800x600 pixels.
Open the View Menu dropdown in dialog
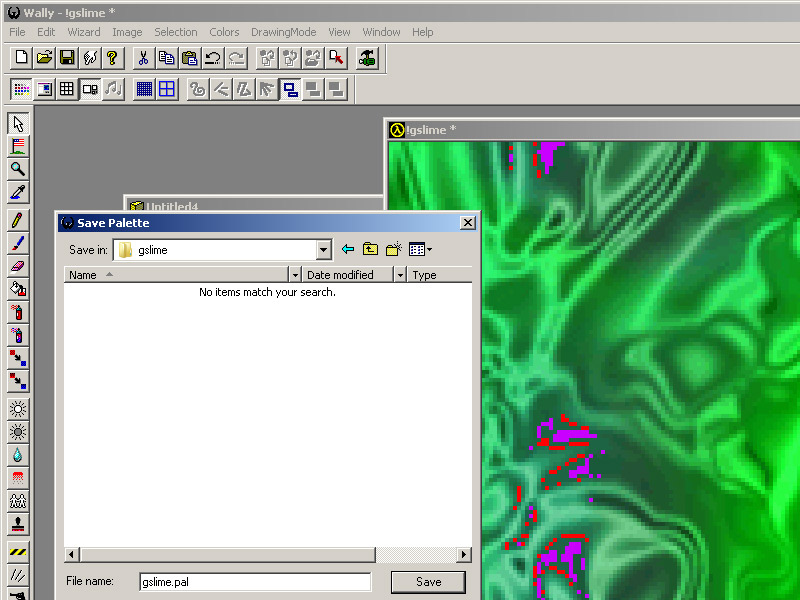tap(420, 249)
